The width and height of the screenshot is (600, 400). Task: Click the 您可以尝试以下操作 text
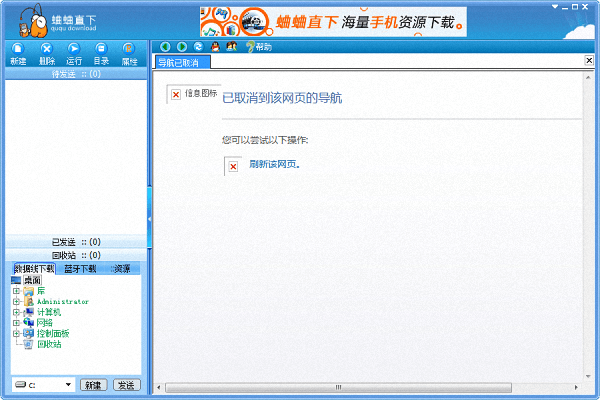point(265,140)
